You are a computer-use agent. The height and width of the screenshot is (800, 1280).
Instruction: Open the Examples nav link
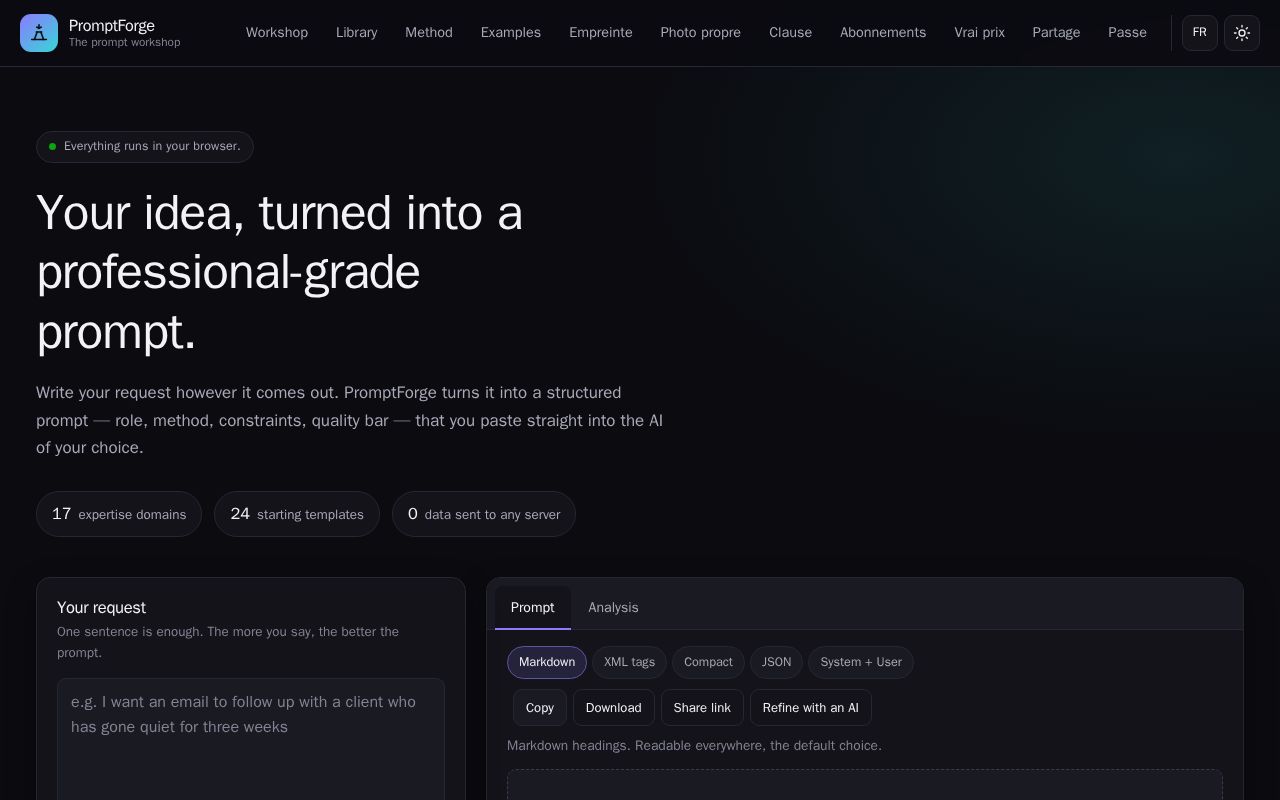coord(511,33)
